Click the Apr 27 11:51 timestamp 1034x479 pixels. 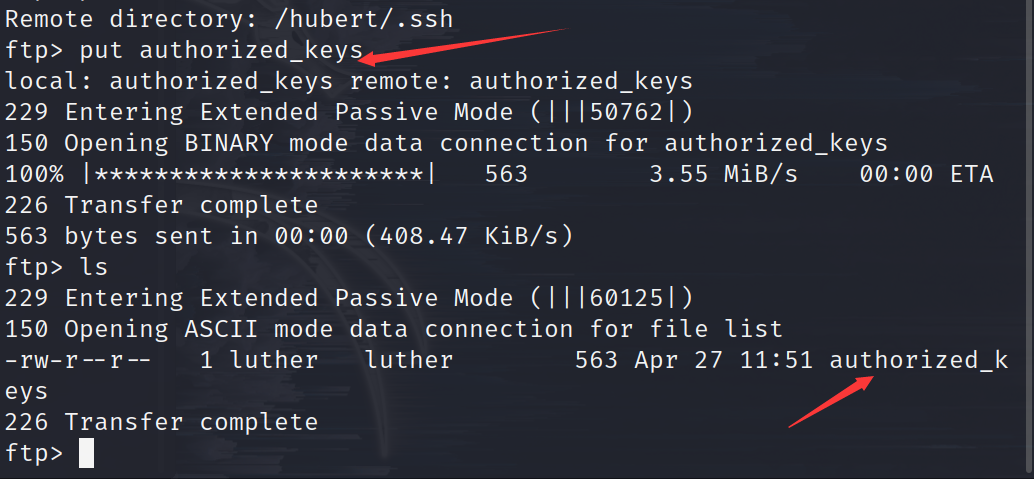point(723,361)
